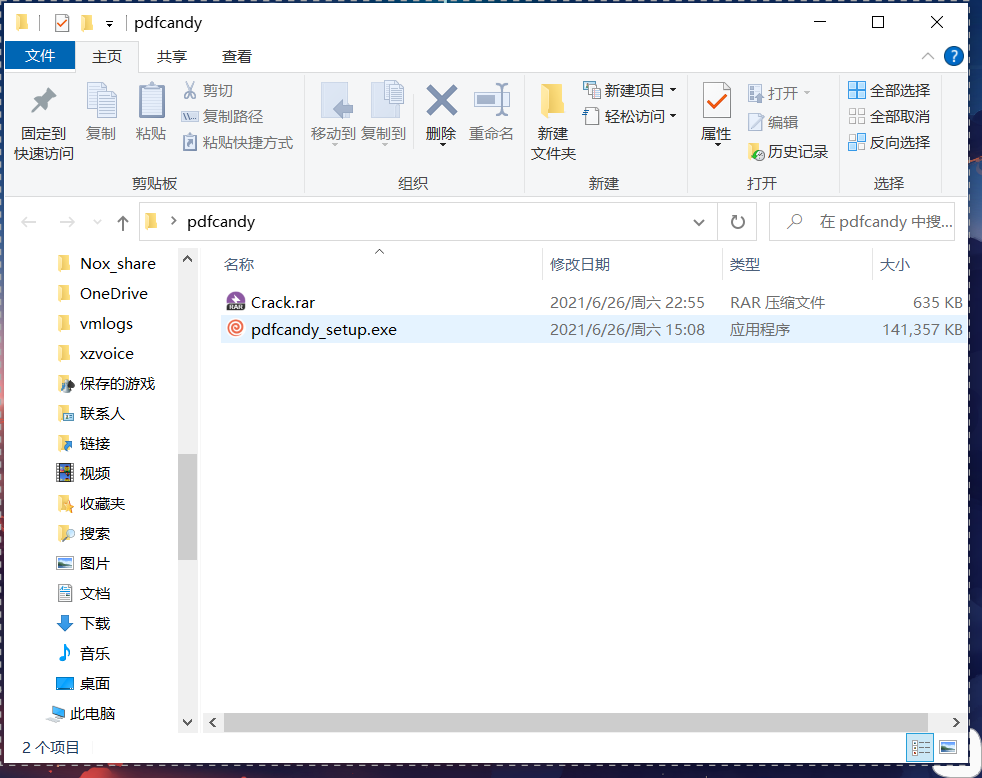
Task: Click 粘贴快捷方式 (Paste shortcut)
Action: [x=238, y=143]
